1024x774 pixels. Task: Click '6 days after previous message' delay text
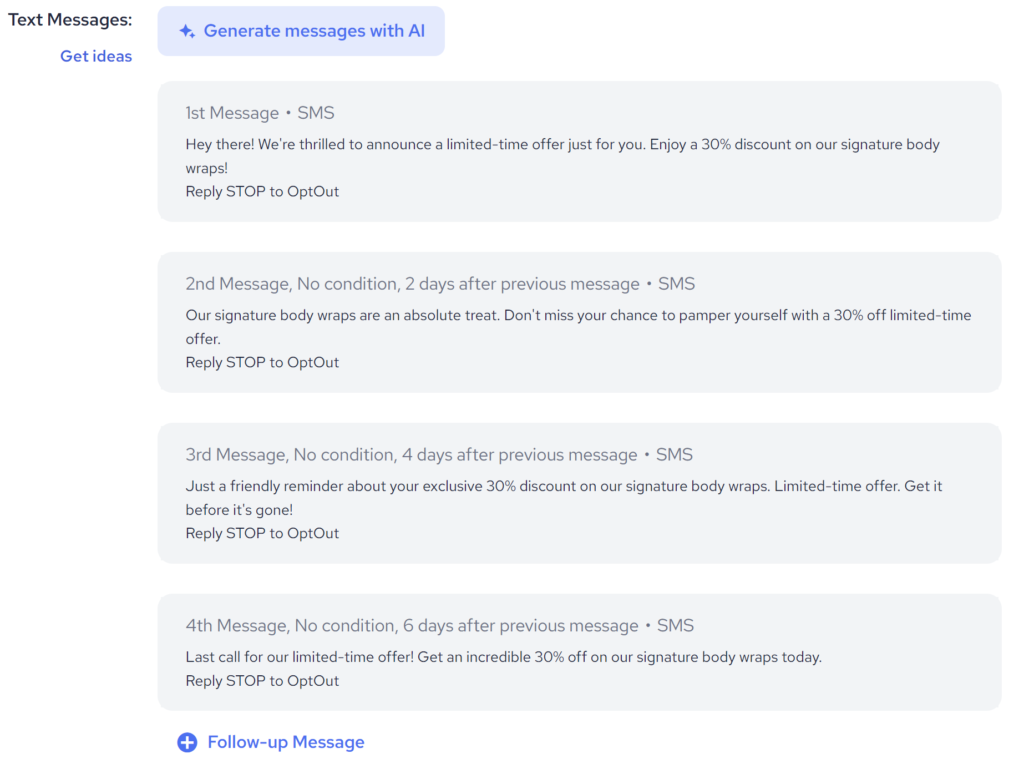520,626
